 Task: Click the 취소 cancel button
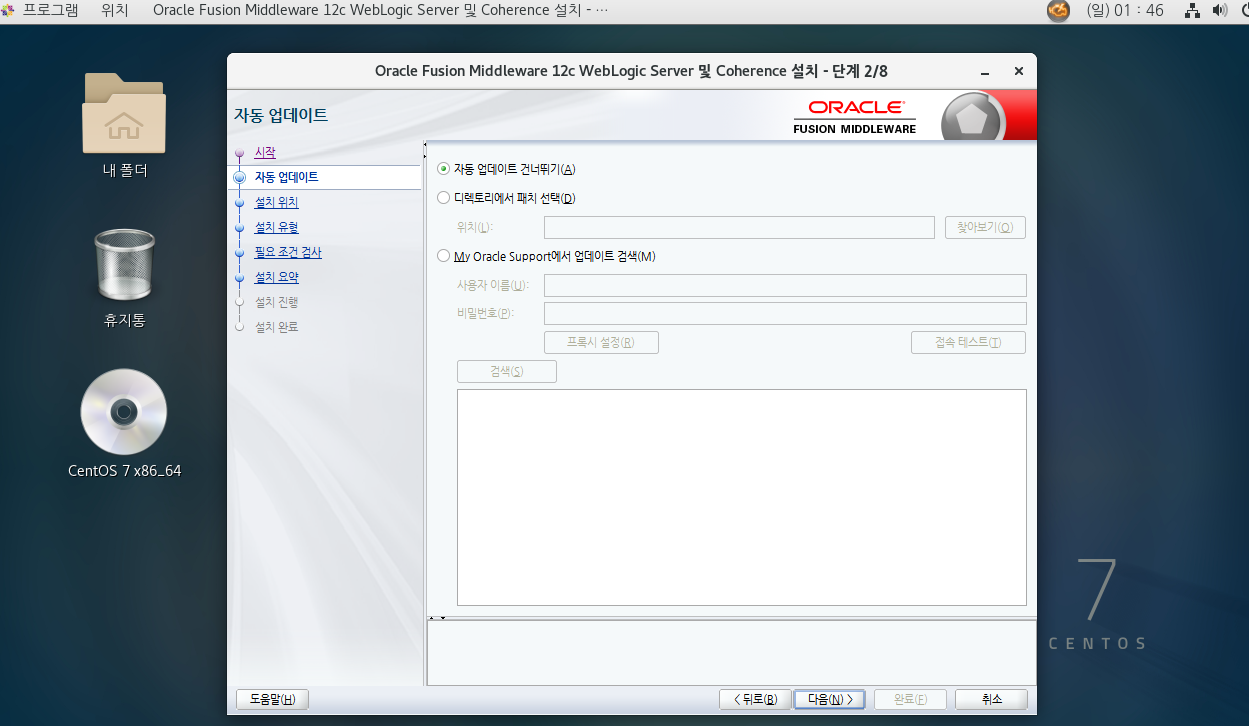(991, 699)
